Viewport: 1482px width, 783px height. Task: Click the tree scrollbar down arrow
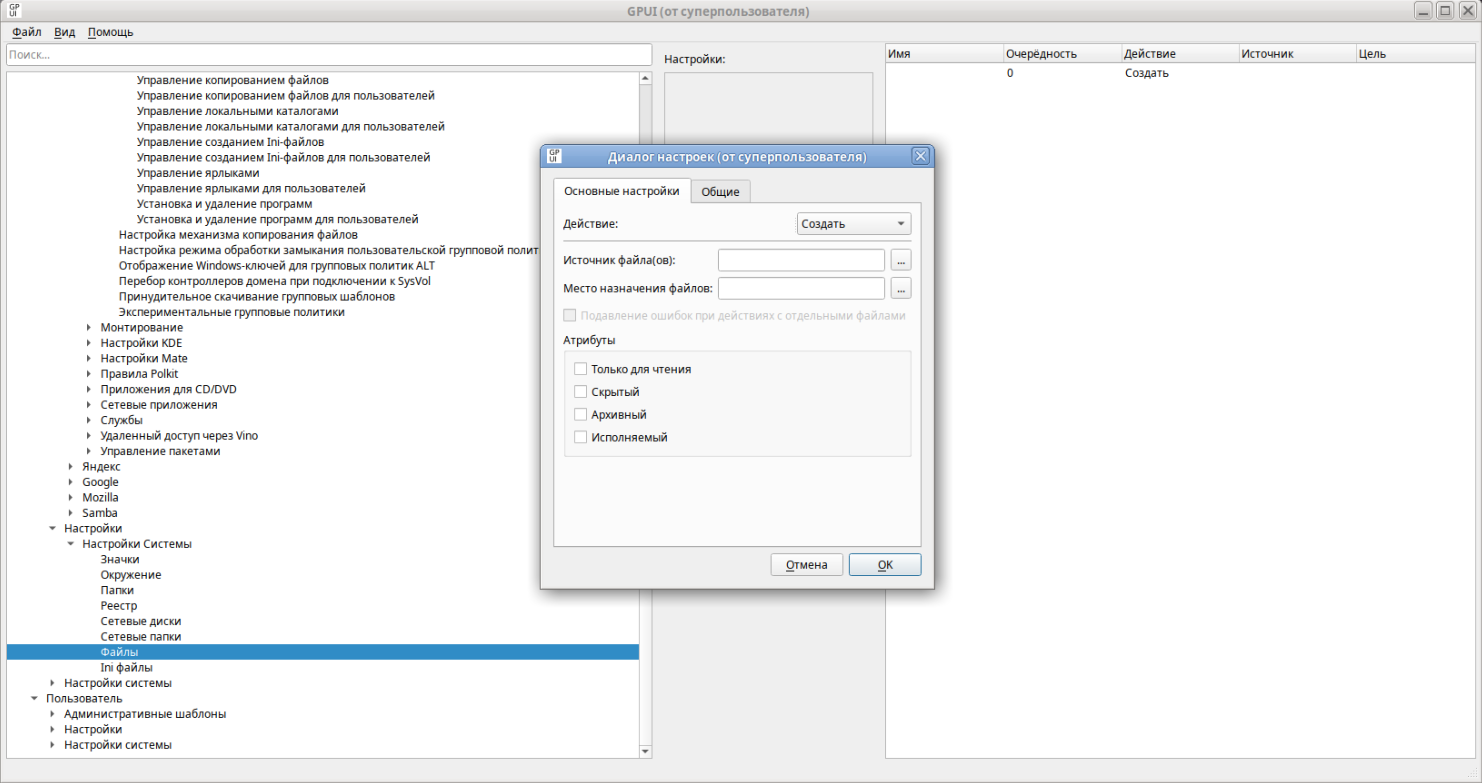tap(645, 751)
